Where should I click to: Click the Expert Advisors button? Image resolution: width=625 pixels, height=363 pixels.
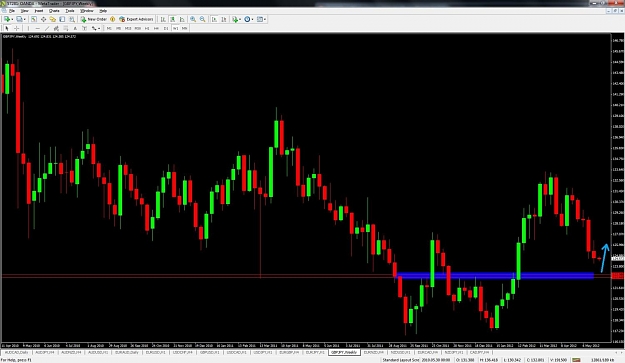136,19
